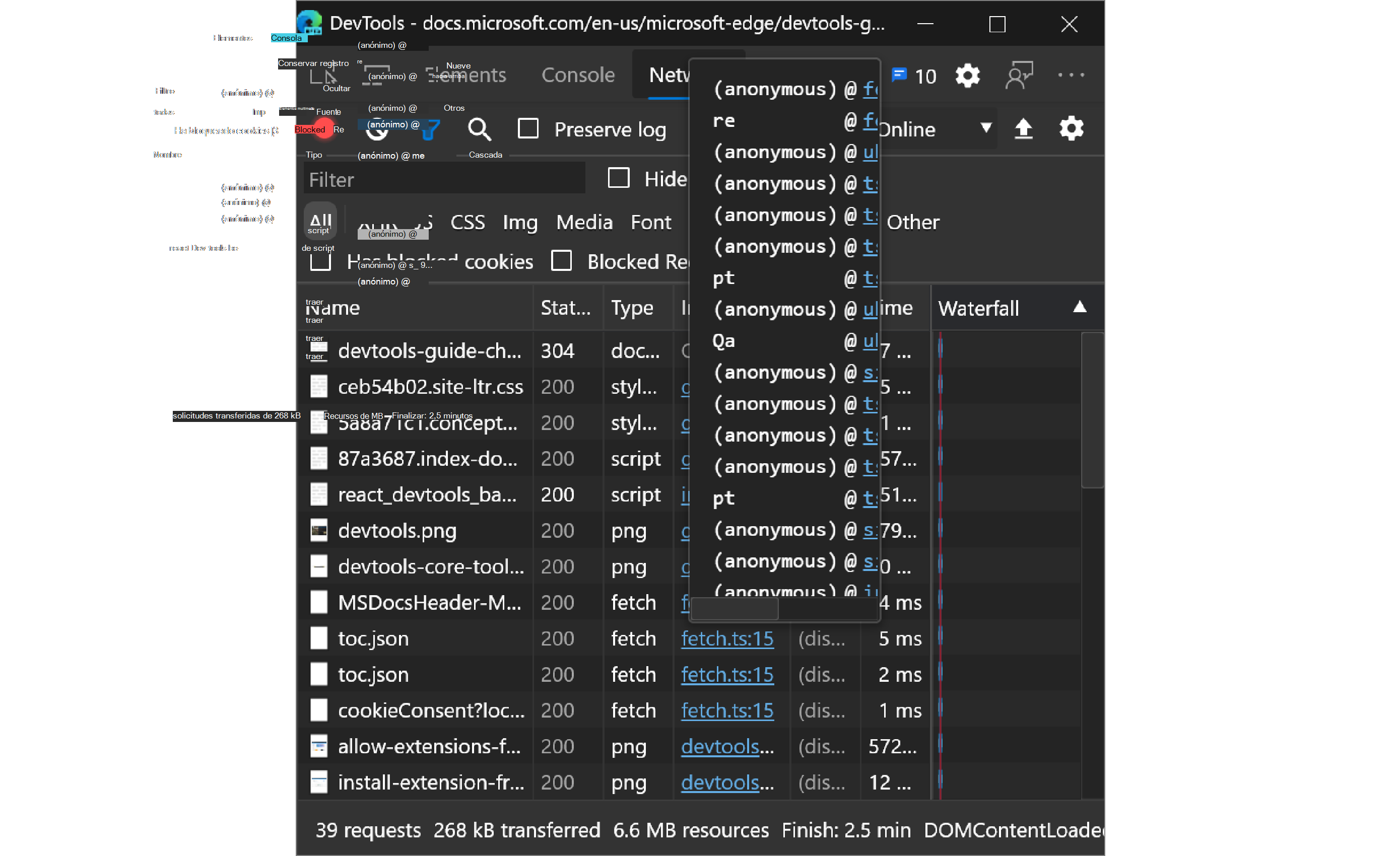Screen dimensions: 1400x856
Task: Toggle the blue Filter funnel icon
Action: coord(431,129)
